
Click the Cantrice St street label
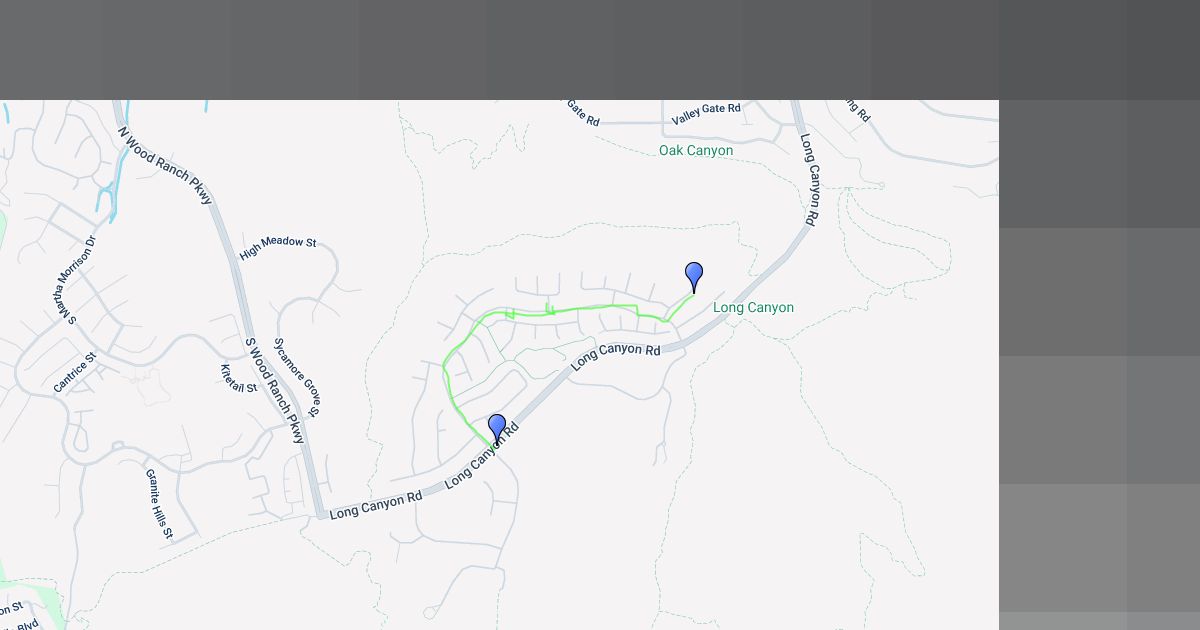[75, 371]
